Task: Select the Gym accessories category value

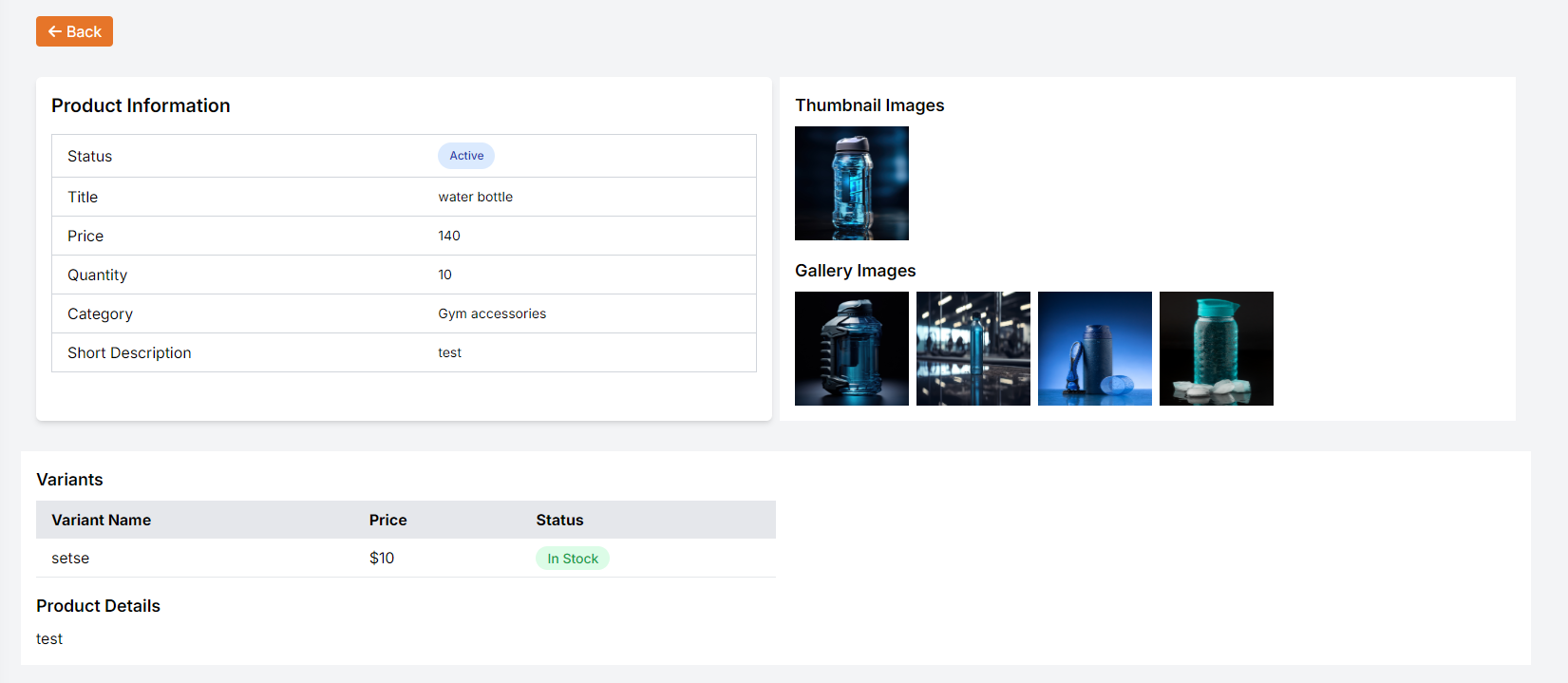Action: (x=491, y=313)
